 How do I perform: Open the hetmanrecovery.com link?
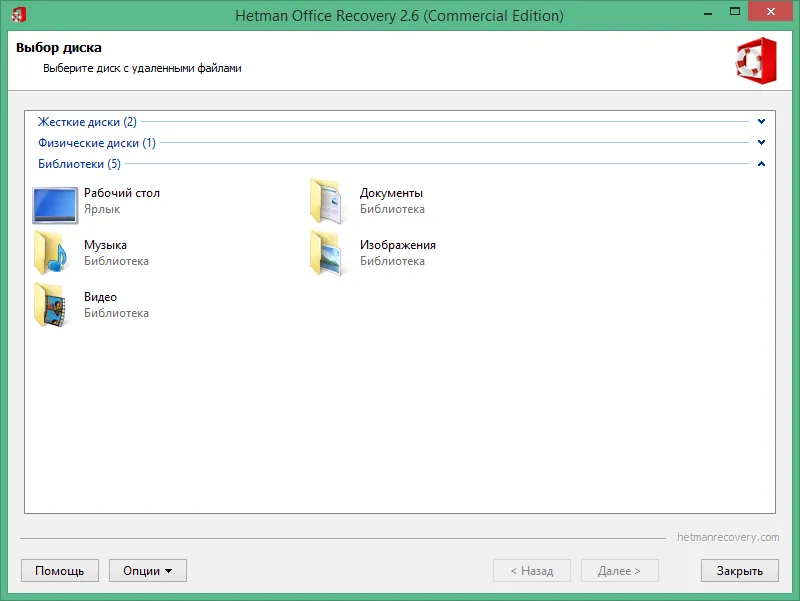(728, 537)
